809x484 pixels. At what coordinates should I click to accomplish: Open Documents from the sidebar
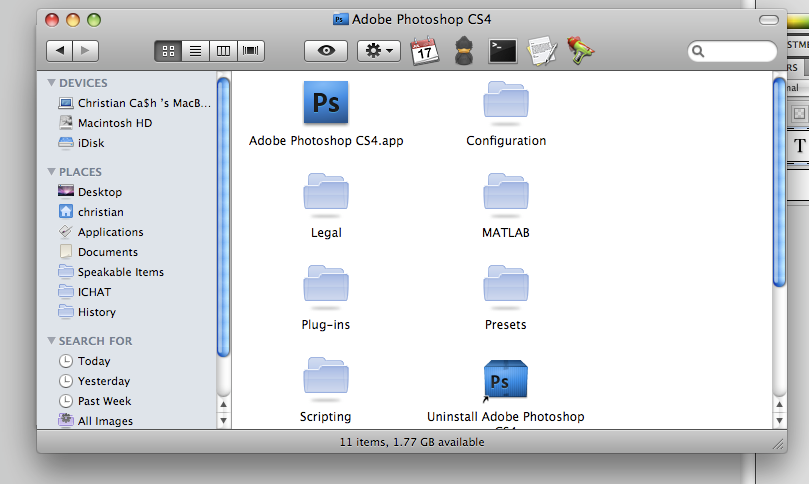coord(98,252)
